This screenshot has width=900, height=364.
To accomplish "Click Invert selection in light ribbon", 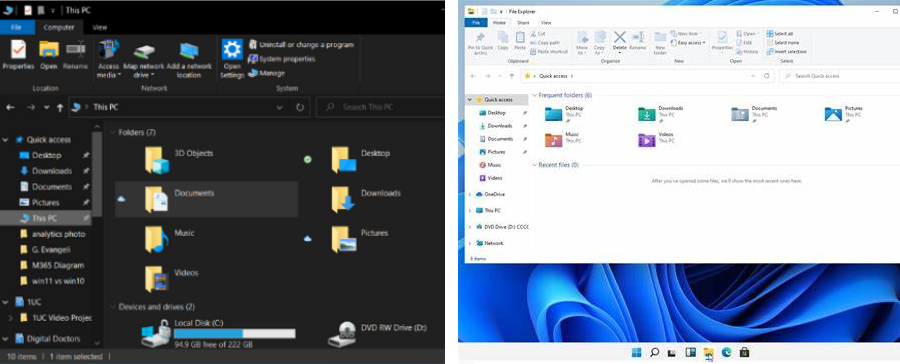I will [786, 51].
